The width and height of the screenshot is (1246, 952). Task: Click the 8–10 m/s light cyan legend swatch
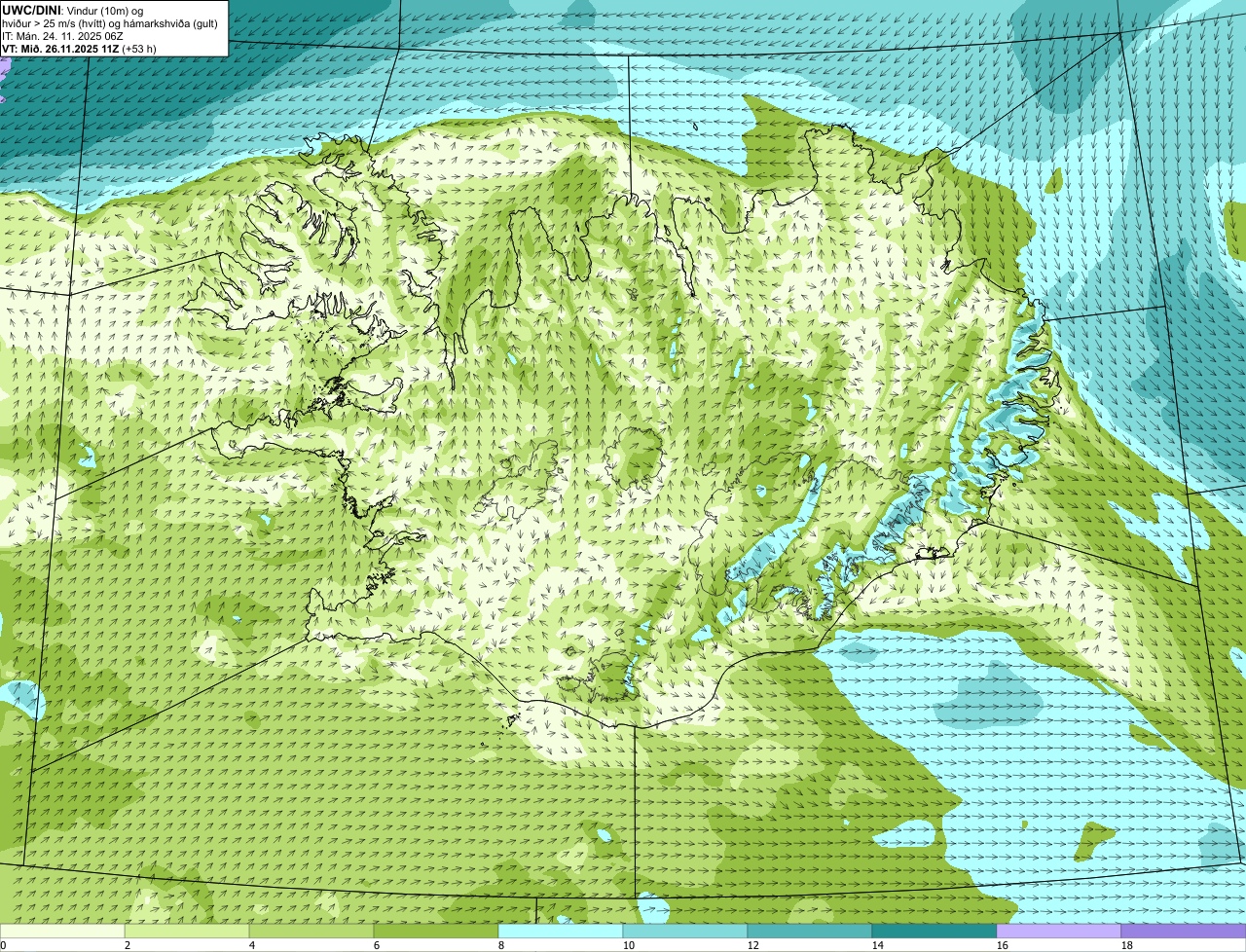point(561,931)
